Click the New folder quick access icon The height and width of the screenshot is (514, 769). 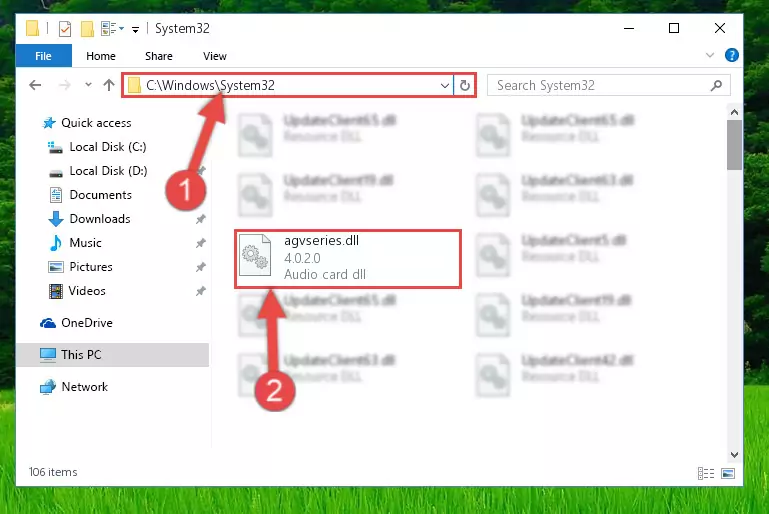tap(87, 28)
